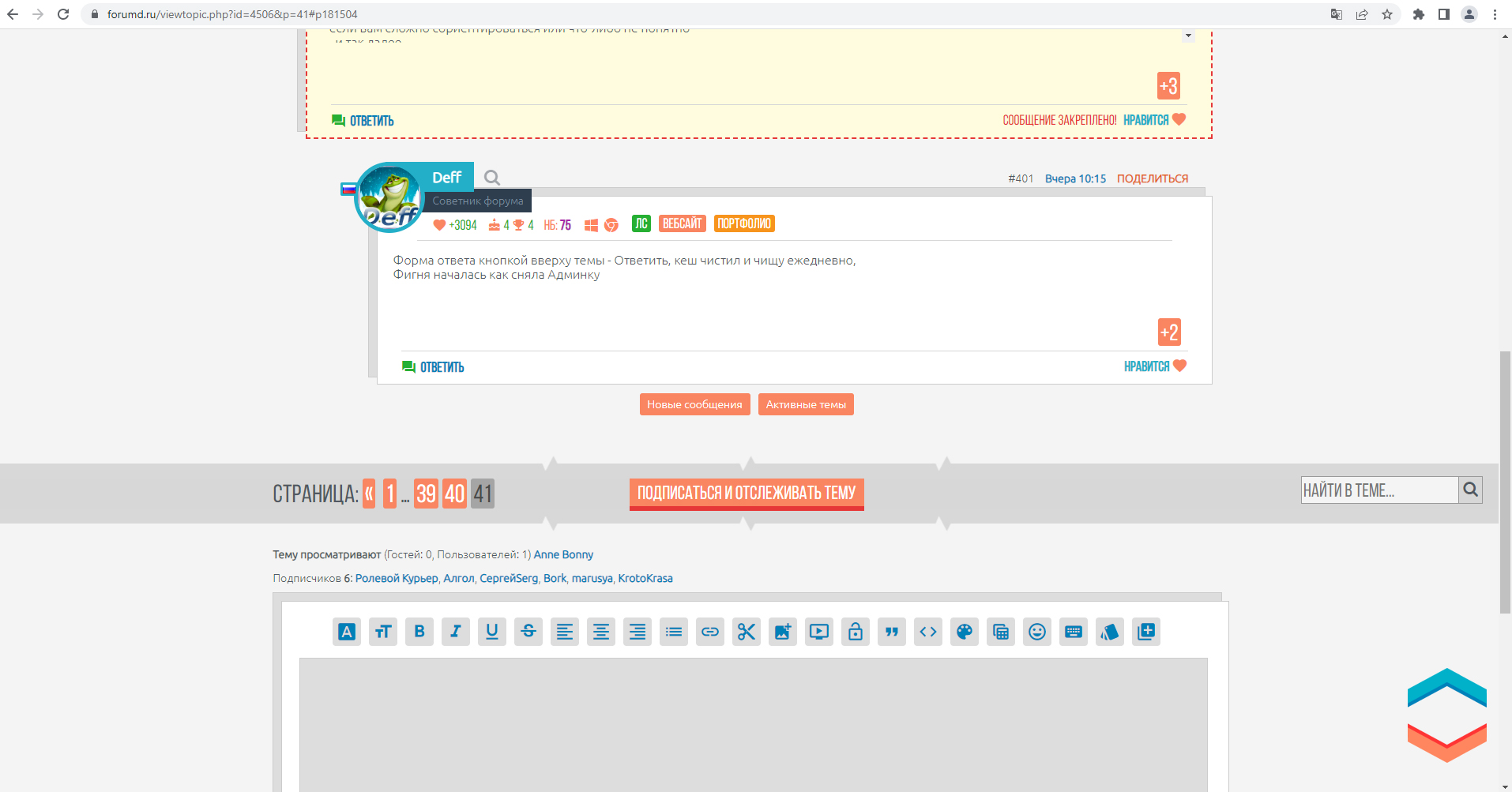1512x792 pixels.
Task: Open the font selection icon
Action: pyautogui.click(x=347, y=632)
